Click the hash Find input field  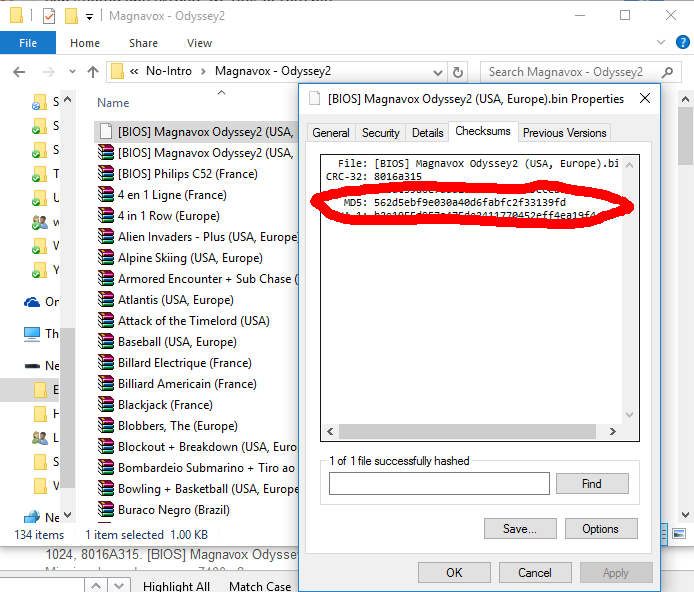(439, 484)
